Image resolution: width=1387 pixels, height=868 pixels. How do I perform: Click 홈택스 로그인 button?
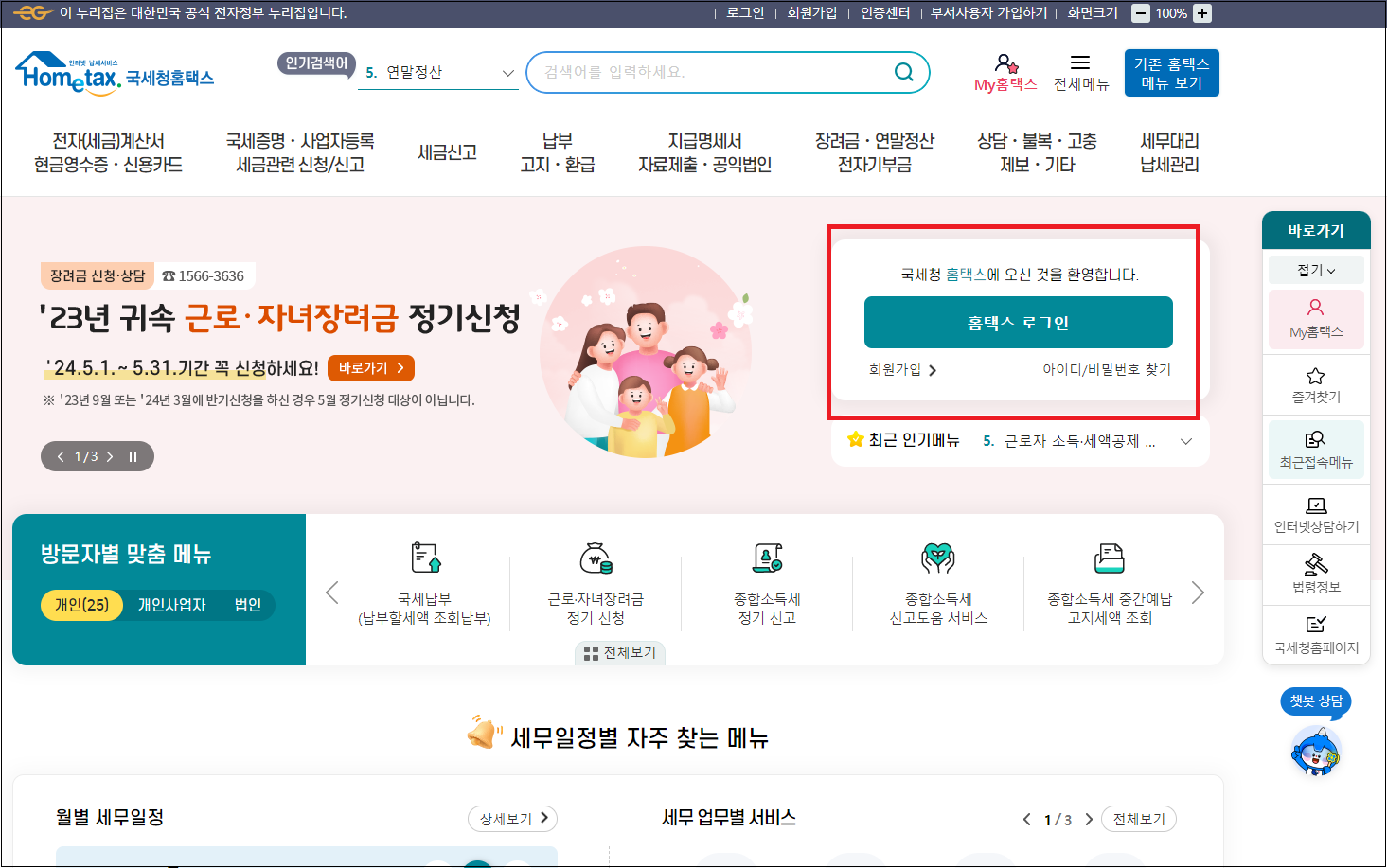(x=1018, y=323)
